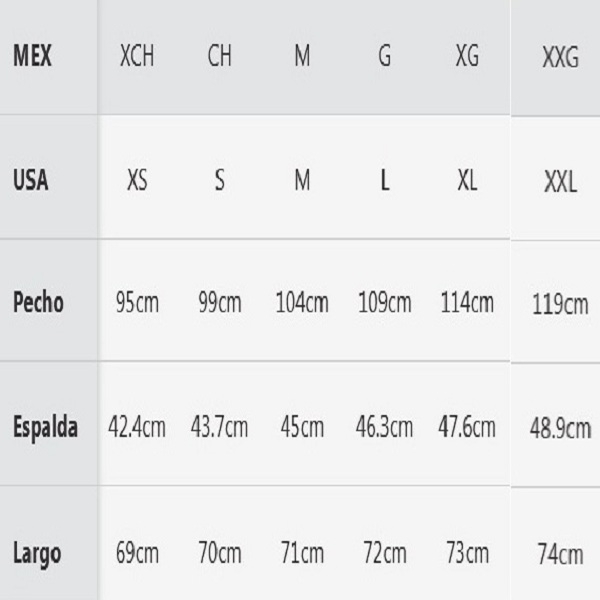
Task: Click the bold L size cell
Action: point(385,181)
